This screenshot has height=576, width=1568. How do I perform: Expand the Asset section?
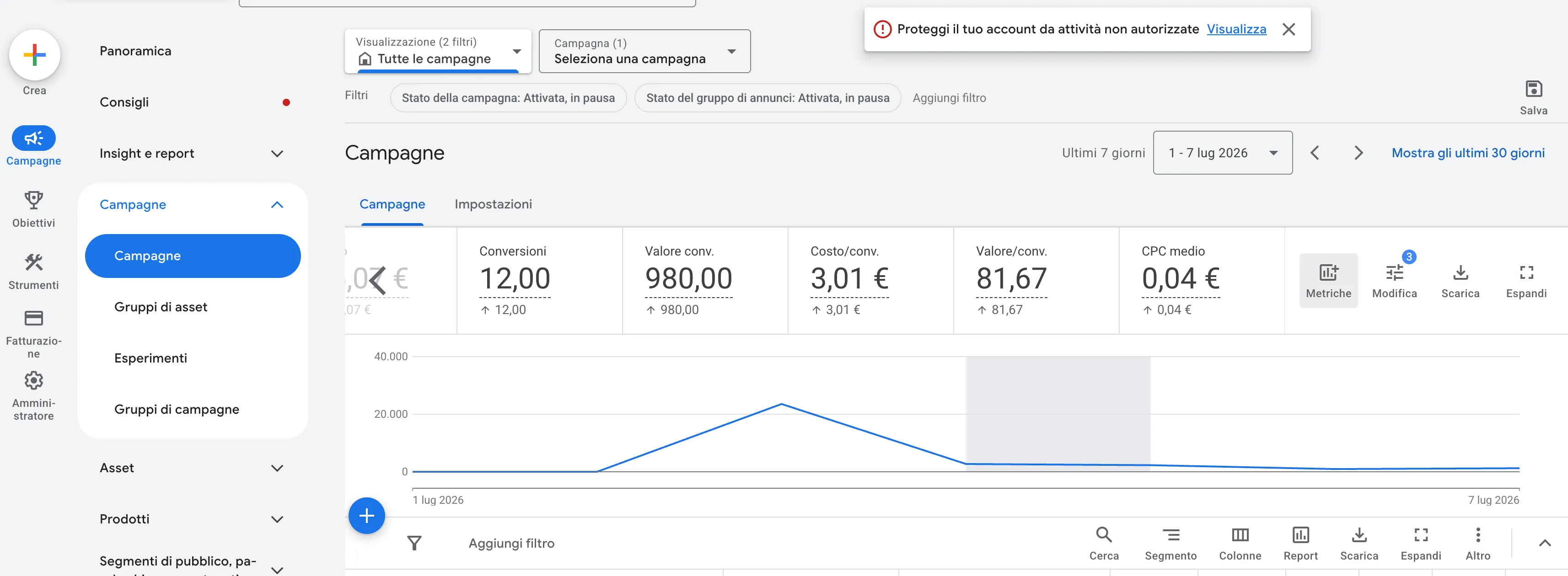click(x=277, y=468)
